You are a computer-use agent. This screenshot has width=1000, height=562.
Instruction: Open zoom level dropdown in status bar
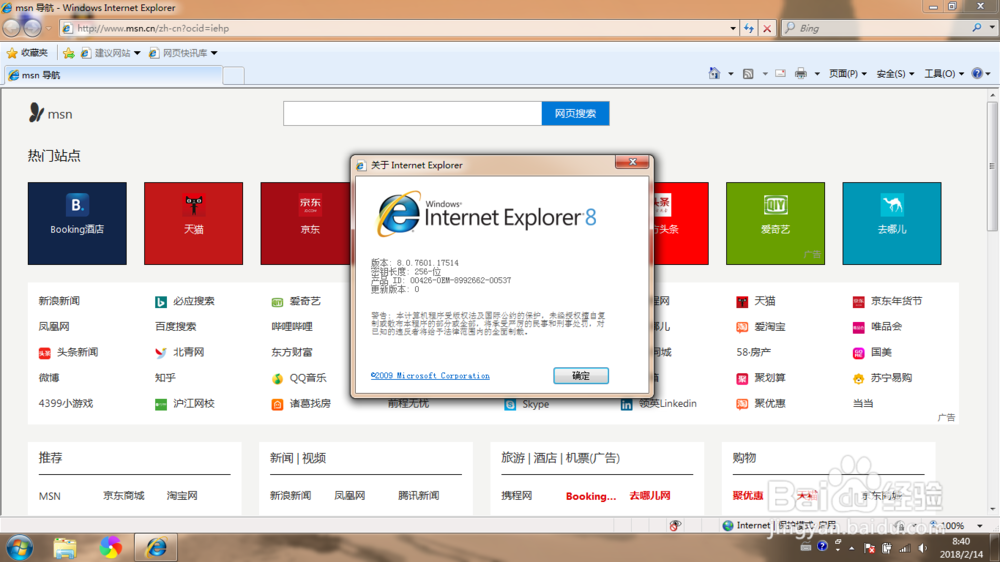[980, 526]
